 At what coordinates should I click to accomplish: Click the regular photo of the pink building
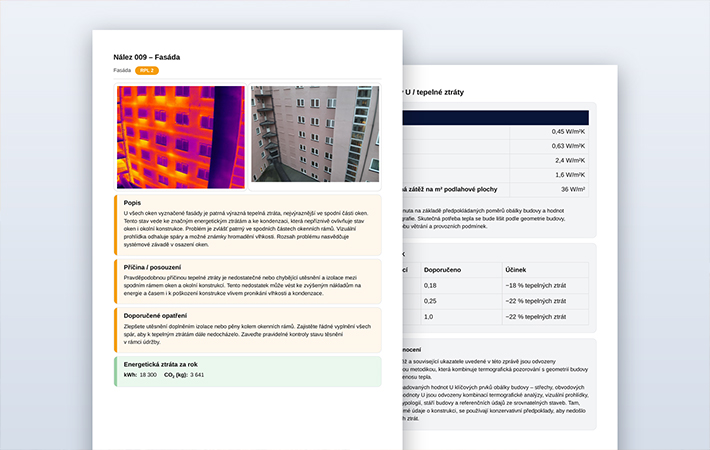tap(315, 134)
